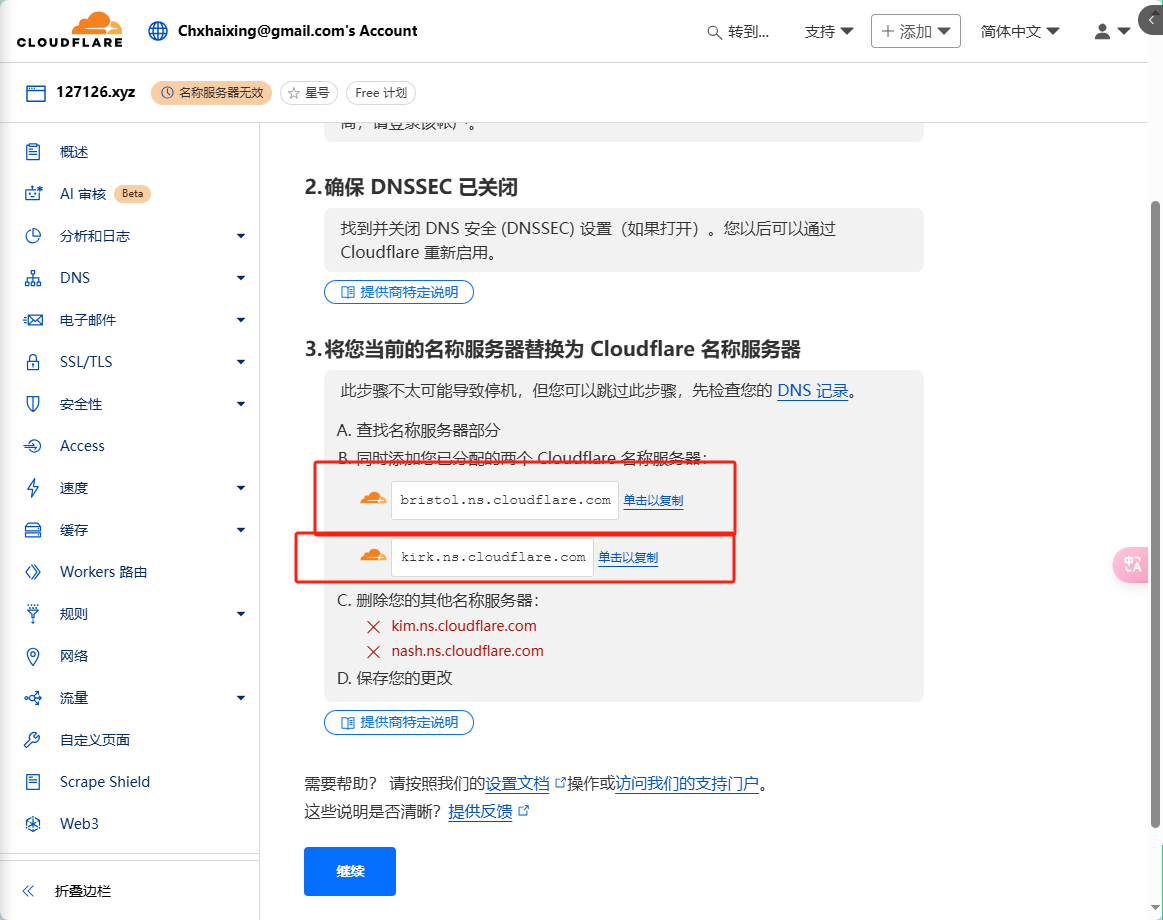Expand the 缓存 submenu arrow

pos(240,530)
